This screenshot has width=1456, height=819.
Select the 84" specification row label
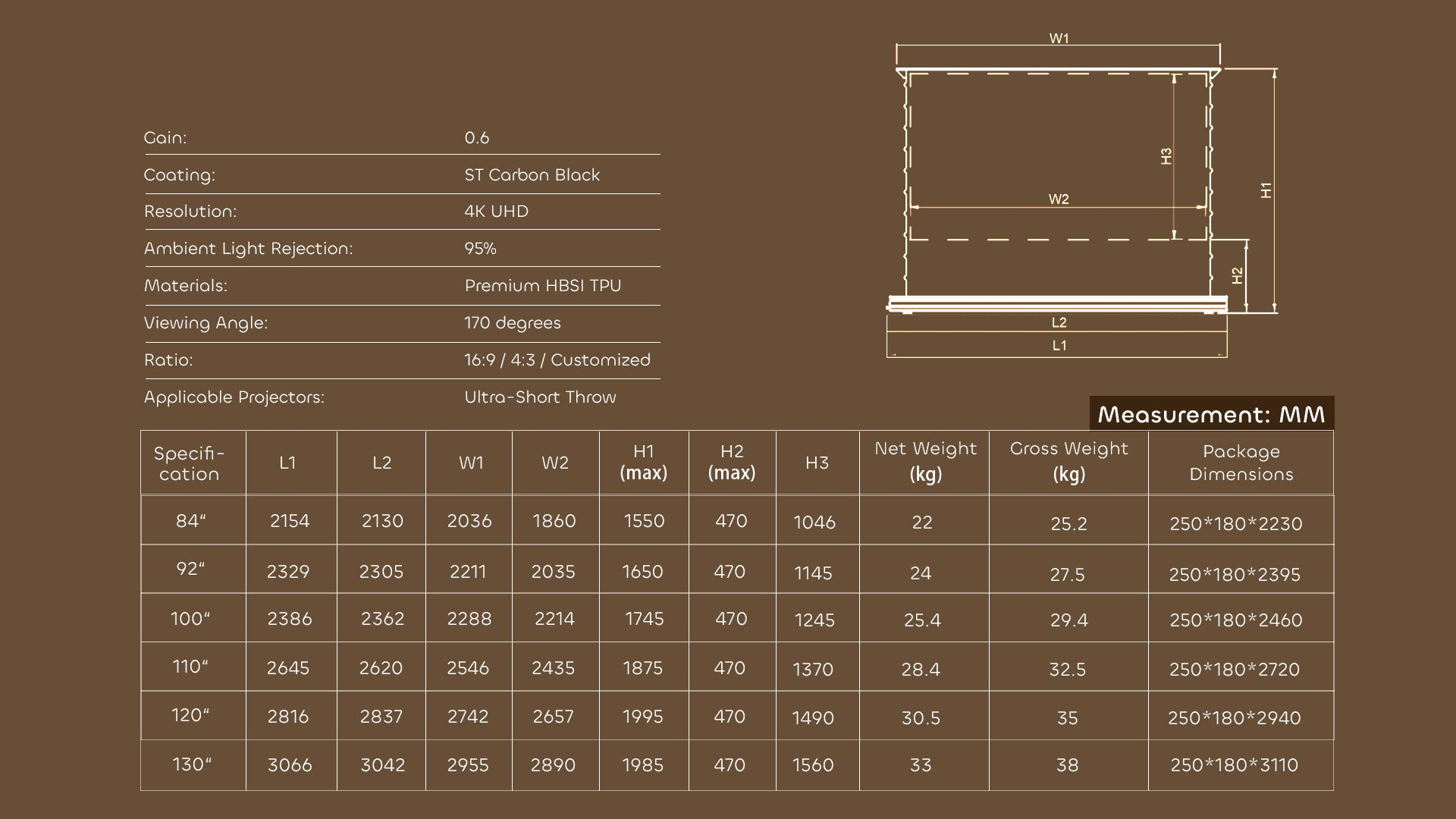pos(191,521)
